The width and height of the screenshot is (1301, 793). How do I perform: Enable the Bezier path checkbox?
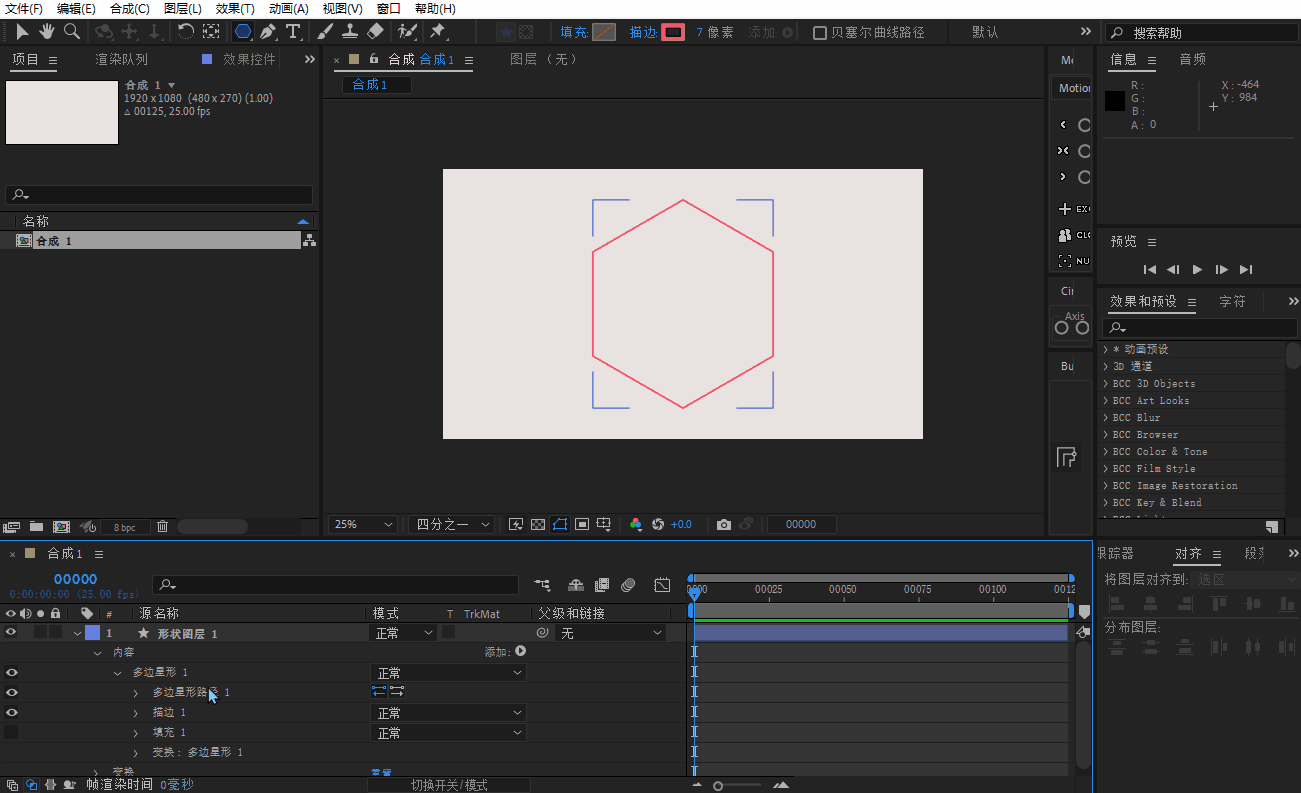[x=820, y=33]
